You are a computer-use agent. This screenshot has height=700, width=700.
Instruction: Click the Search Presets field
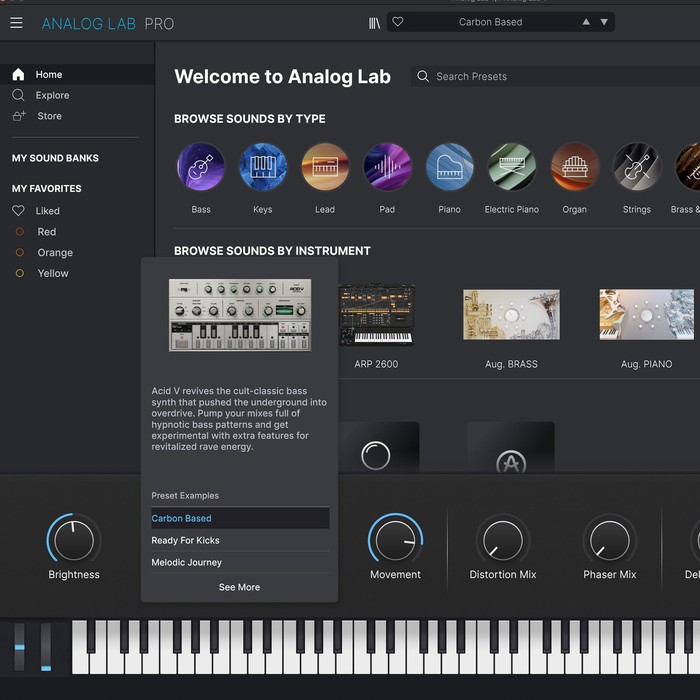(x=555, y=76)
